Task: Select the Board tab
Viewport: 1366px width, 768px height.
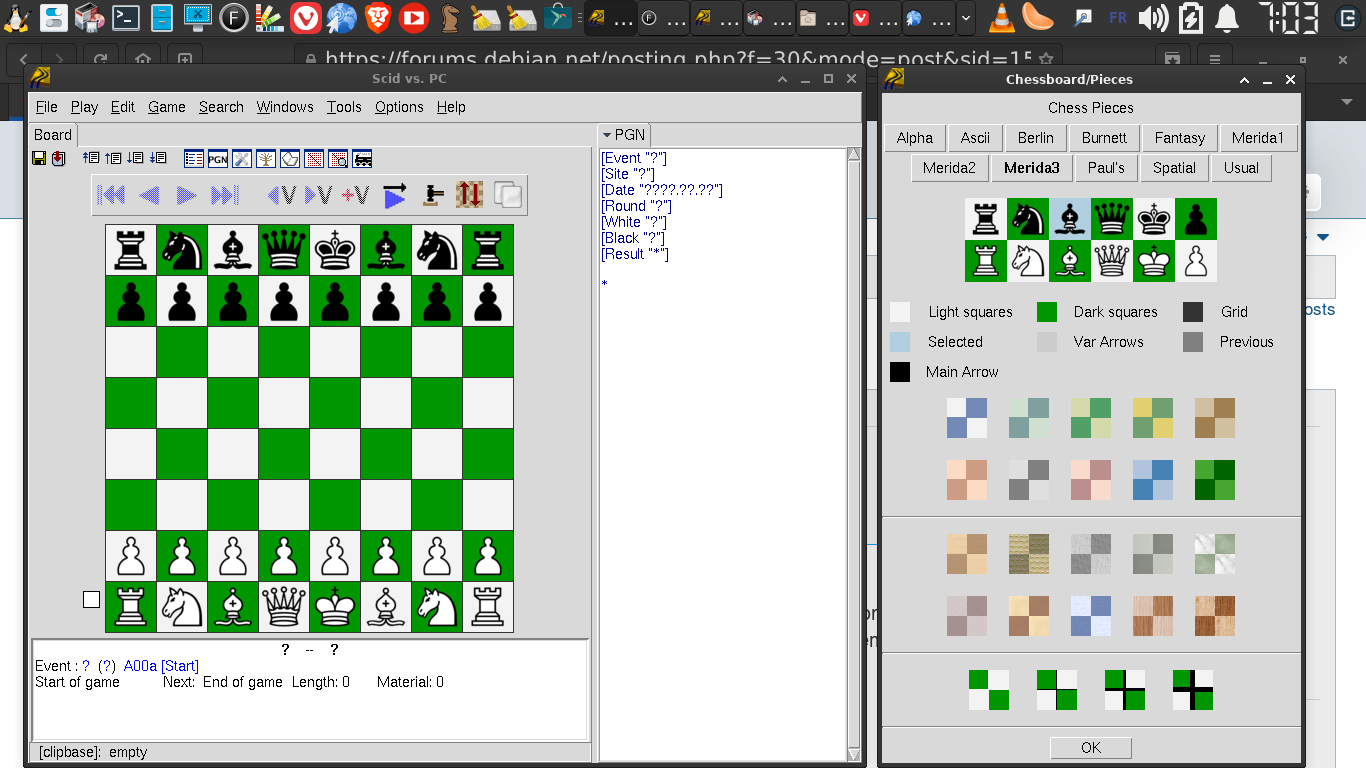Action: coord(53,135)
